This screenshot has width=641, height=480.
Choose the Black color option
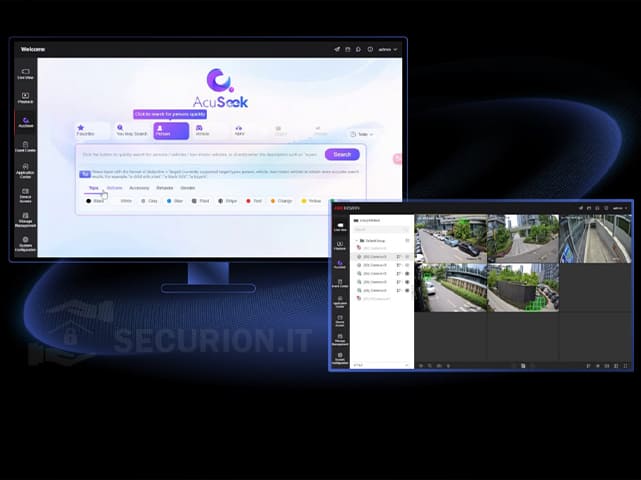(x=95, y=201)
